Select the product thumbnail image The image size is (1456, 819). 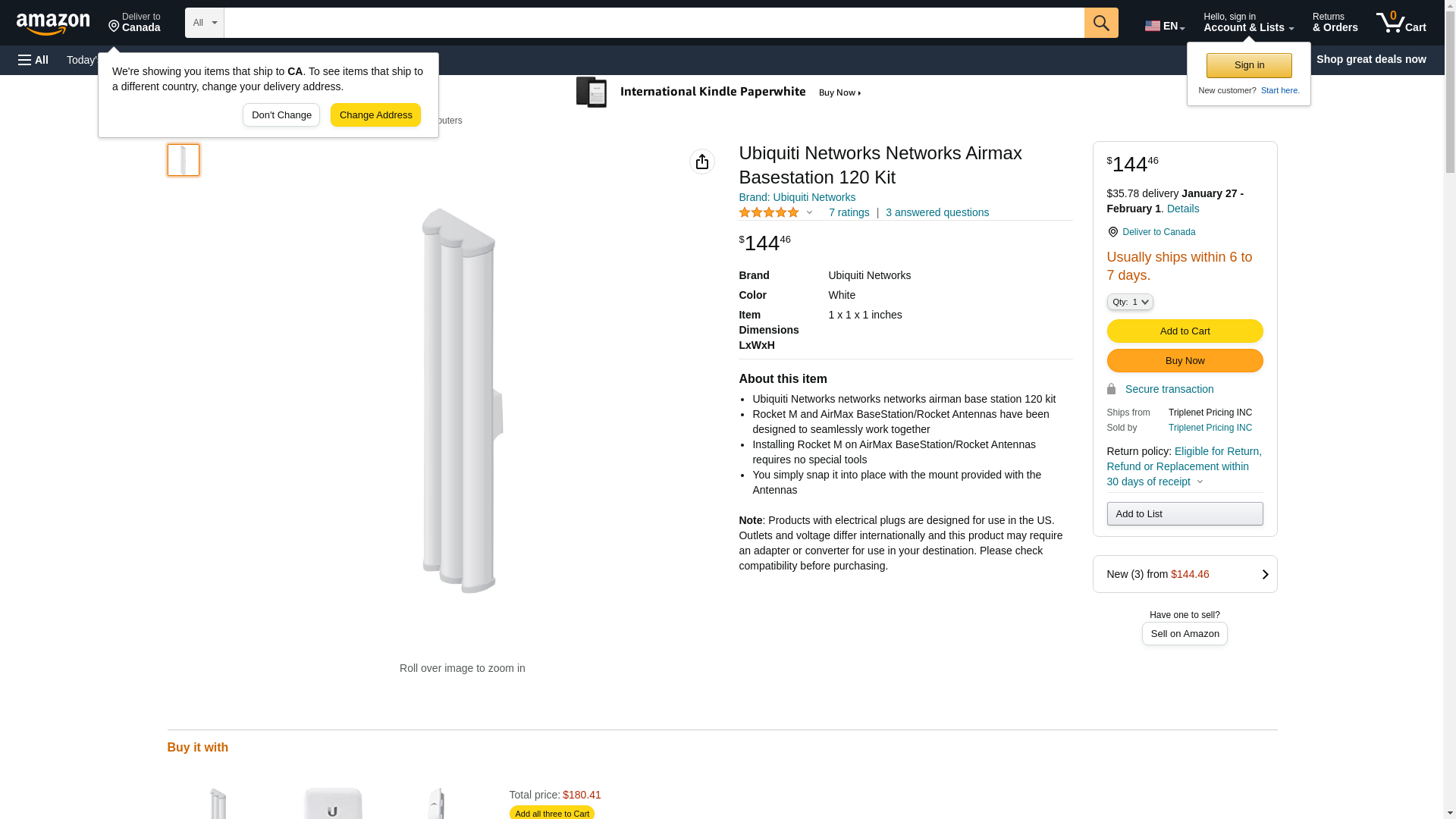coord(184,160)
